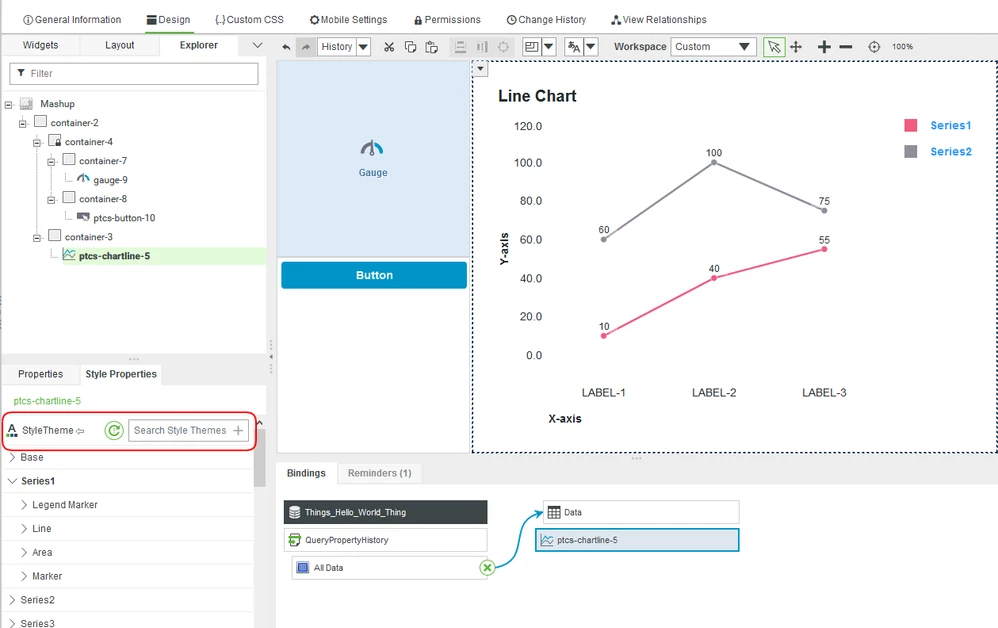Activate the select pointer tool
Image resolution: width=998 pixels, height=628 pixels.
tap(774, 47)
